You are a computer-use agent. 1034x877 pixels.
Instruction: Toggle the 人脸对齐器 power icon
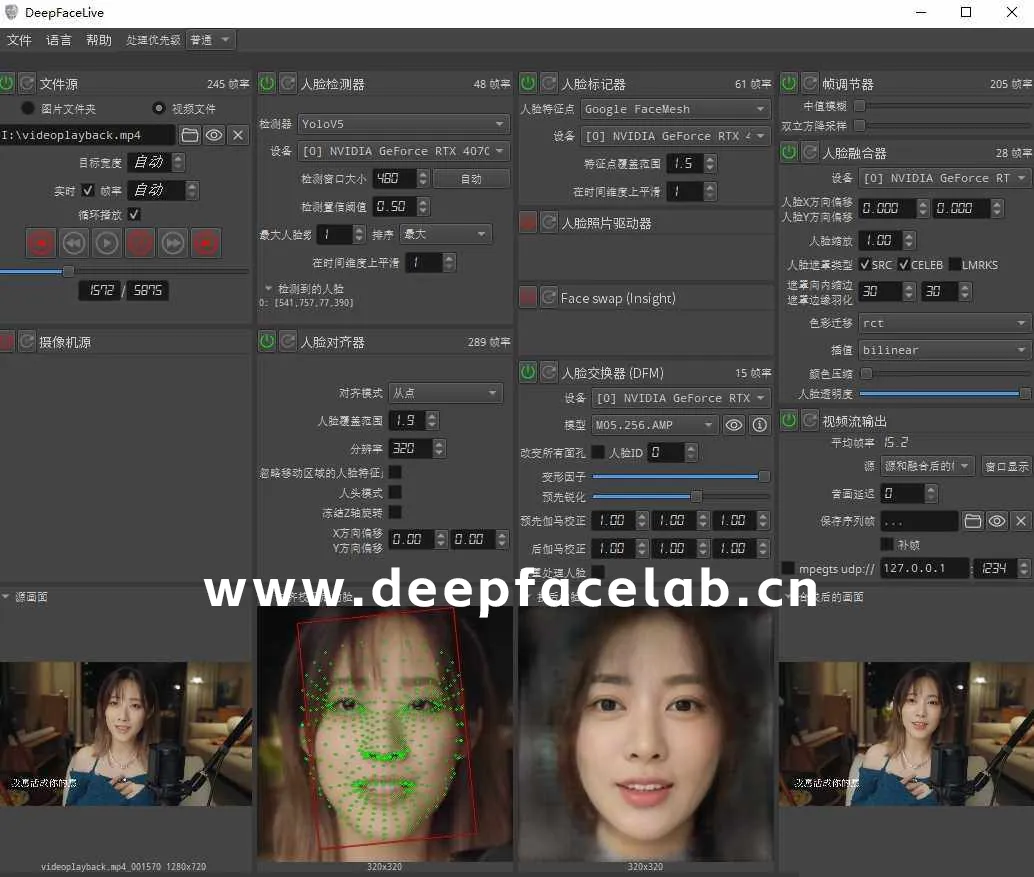[267, 341]
